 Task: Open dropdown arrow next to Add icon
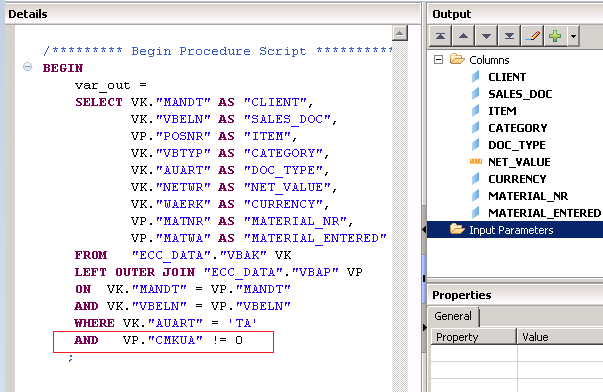click(573, 36)
